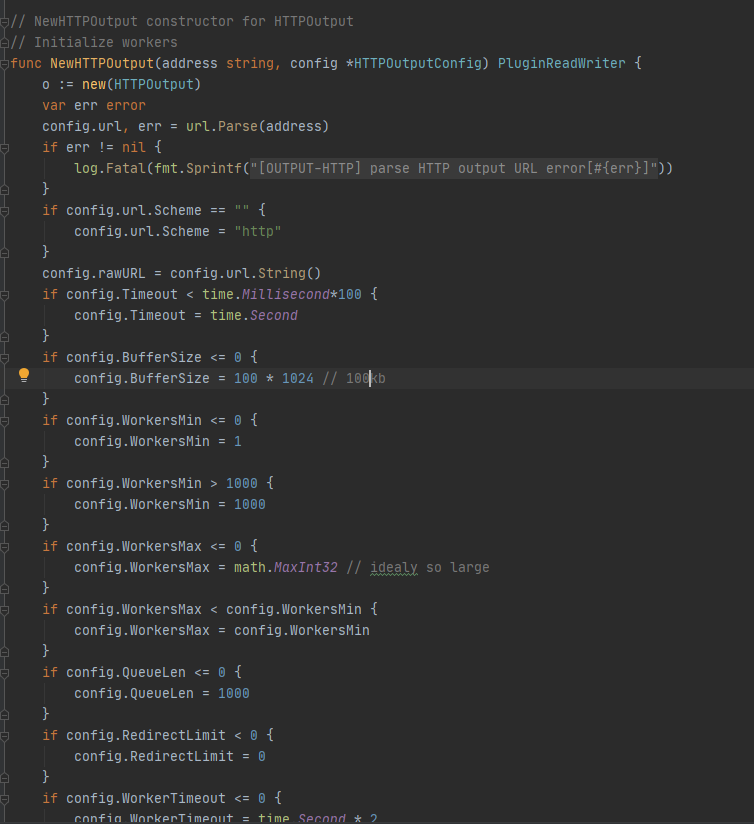Collapse the 'if config.WorkersMin <= 0' fold marker
This screenshot has height=824, width=754.
(x=4, y=421)
